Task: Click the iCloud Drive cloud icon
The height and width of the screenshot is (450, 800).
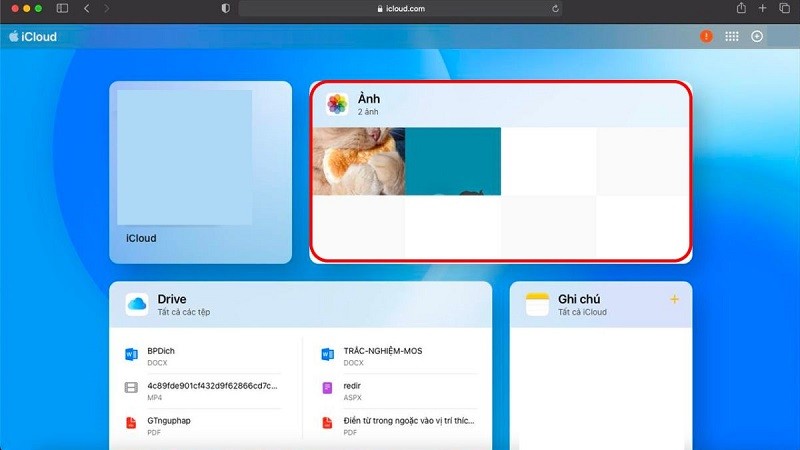Action: [137, 305]
